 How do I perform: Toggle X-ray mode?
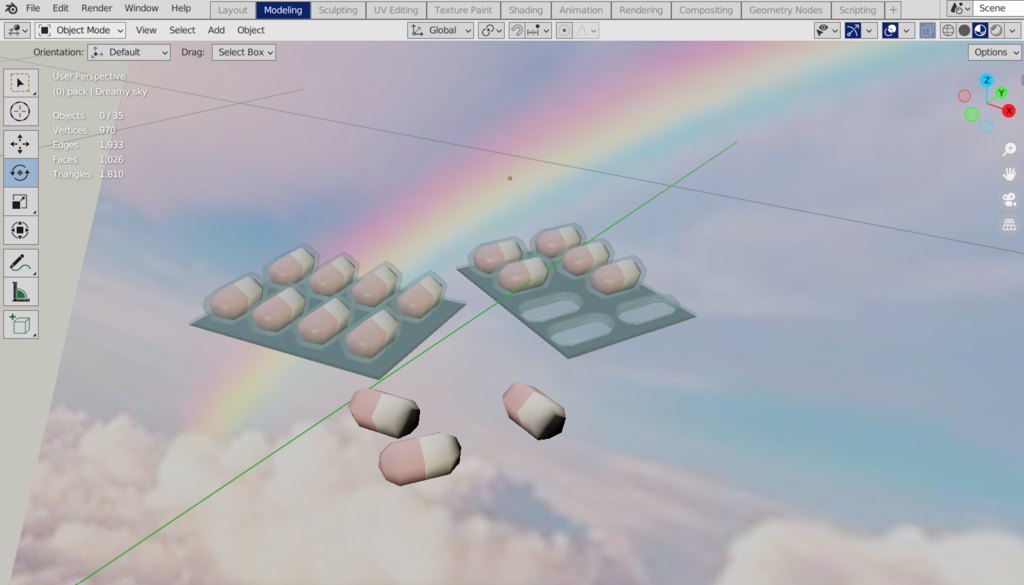[x=927, y=30]
